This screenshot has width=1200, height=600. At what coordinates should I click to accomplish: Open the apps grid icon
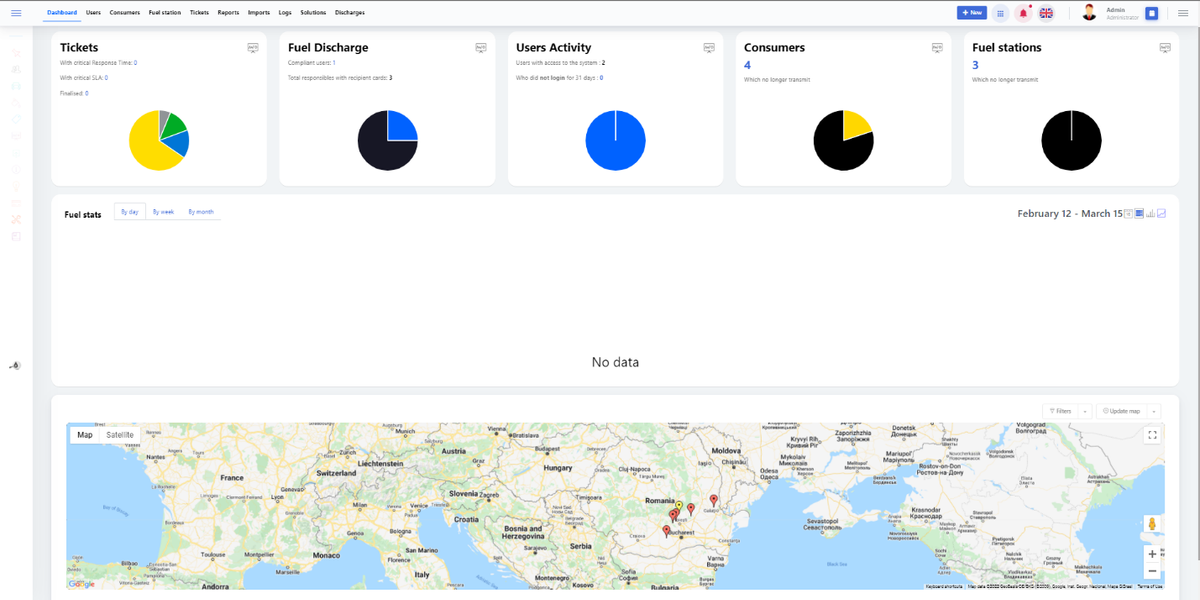1000,13
